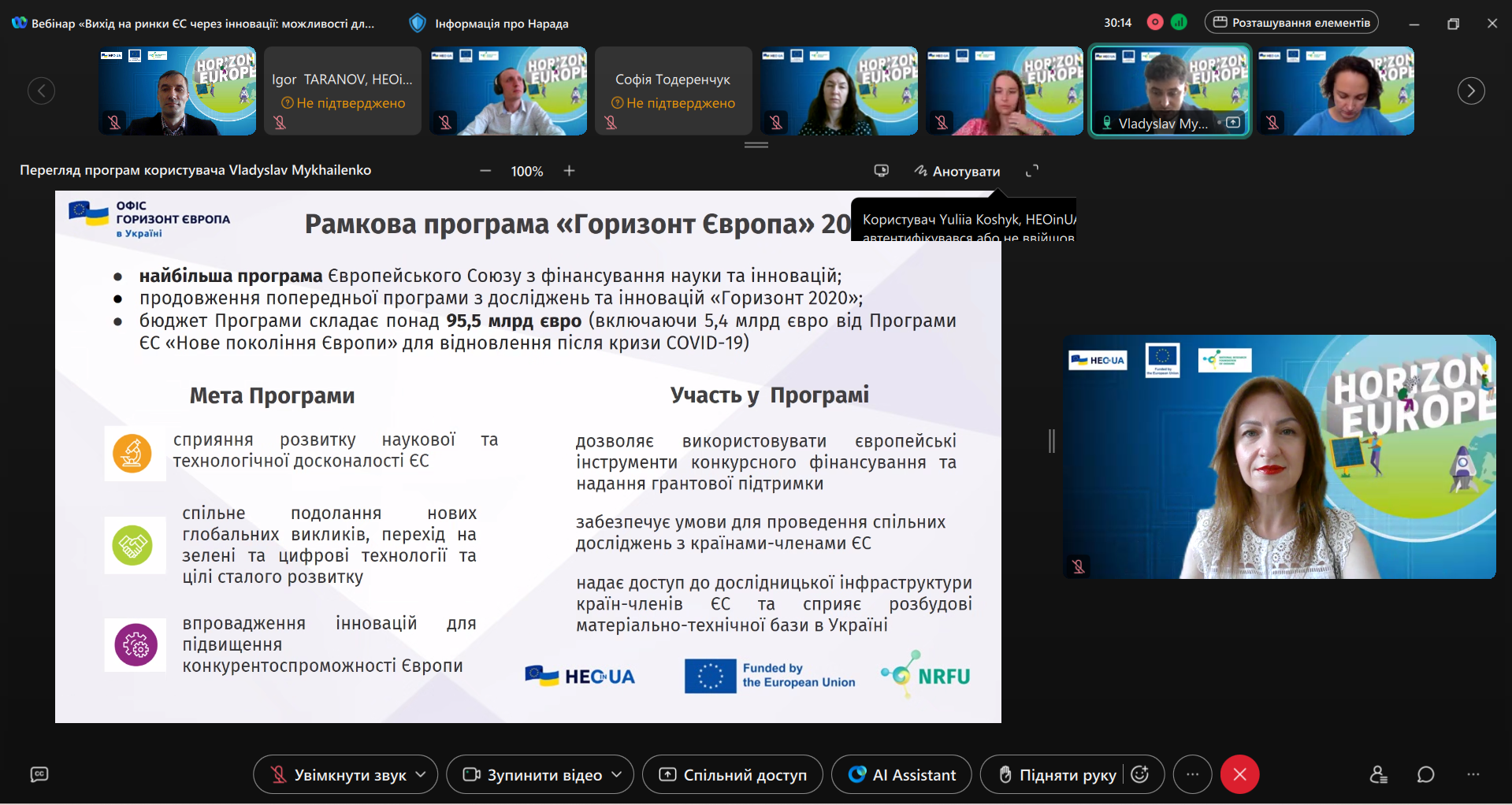Click Підняти руку to raise hand
This screenshot has height=805, width=1512.
coord(1057,775)
